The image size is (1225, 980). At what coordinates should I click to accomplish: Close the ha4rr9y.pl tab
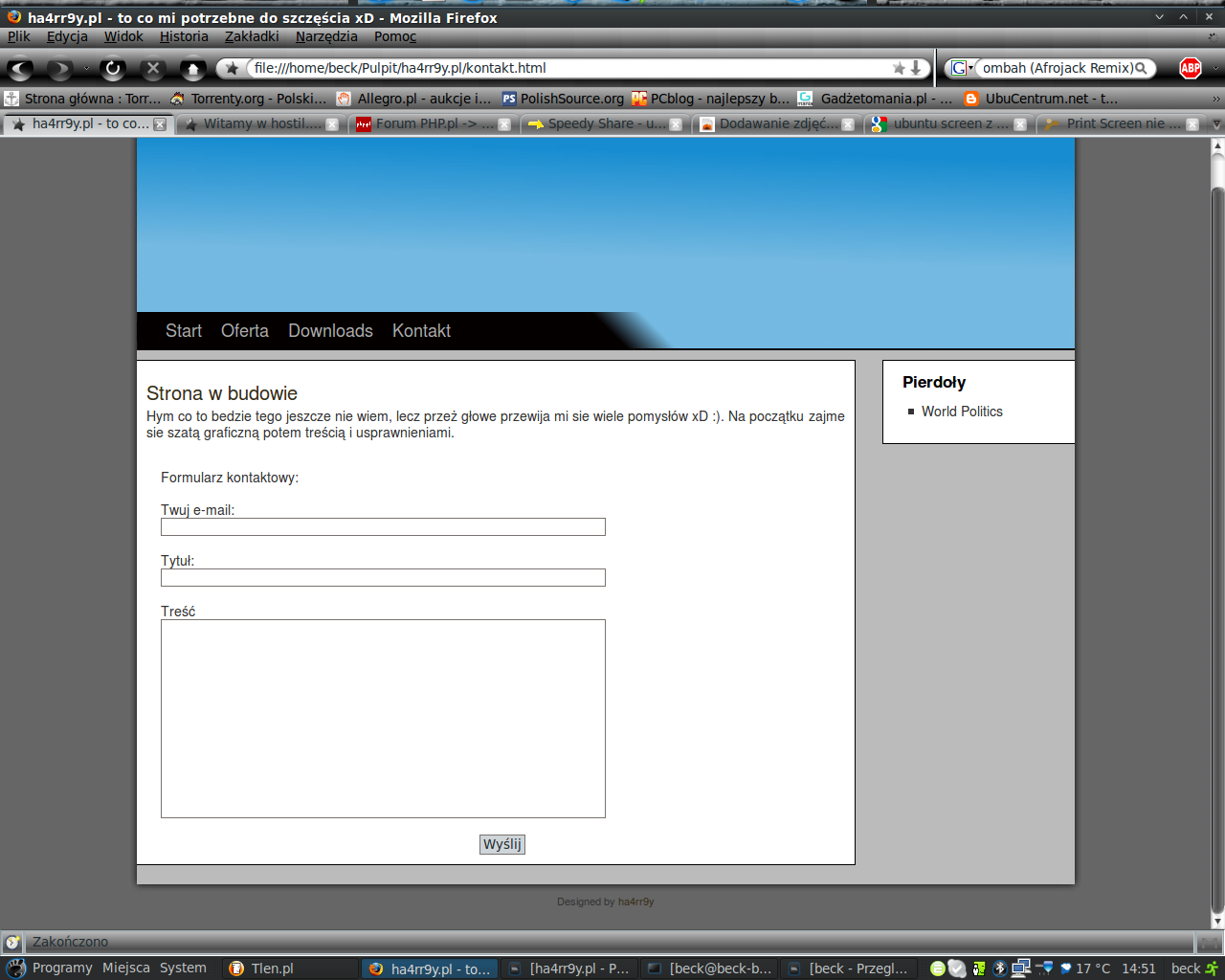point(160,124)
